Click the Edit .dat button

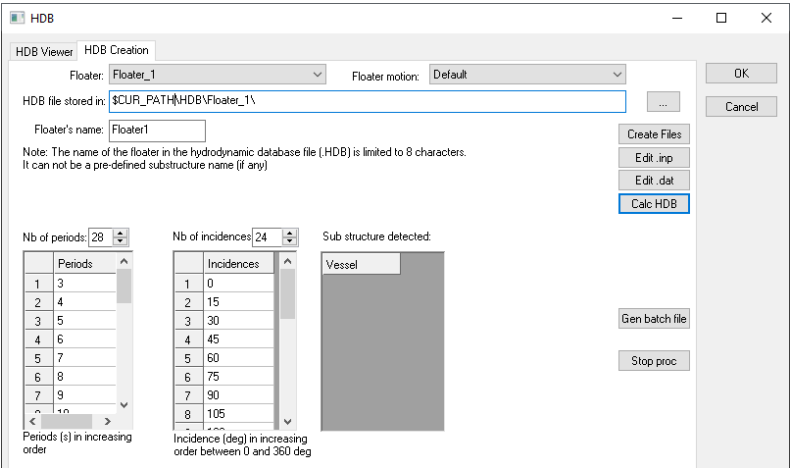(654, 180)
